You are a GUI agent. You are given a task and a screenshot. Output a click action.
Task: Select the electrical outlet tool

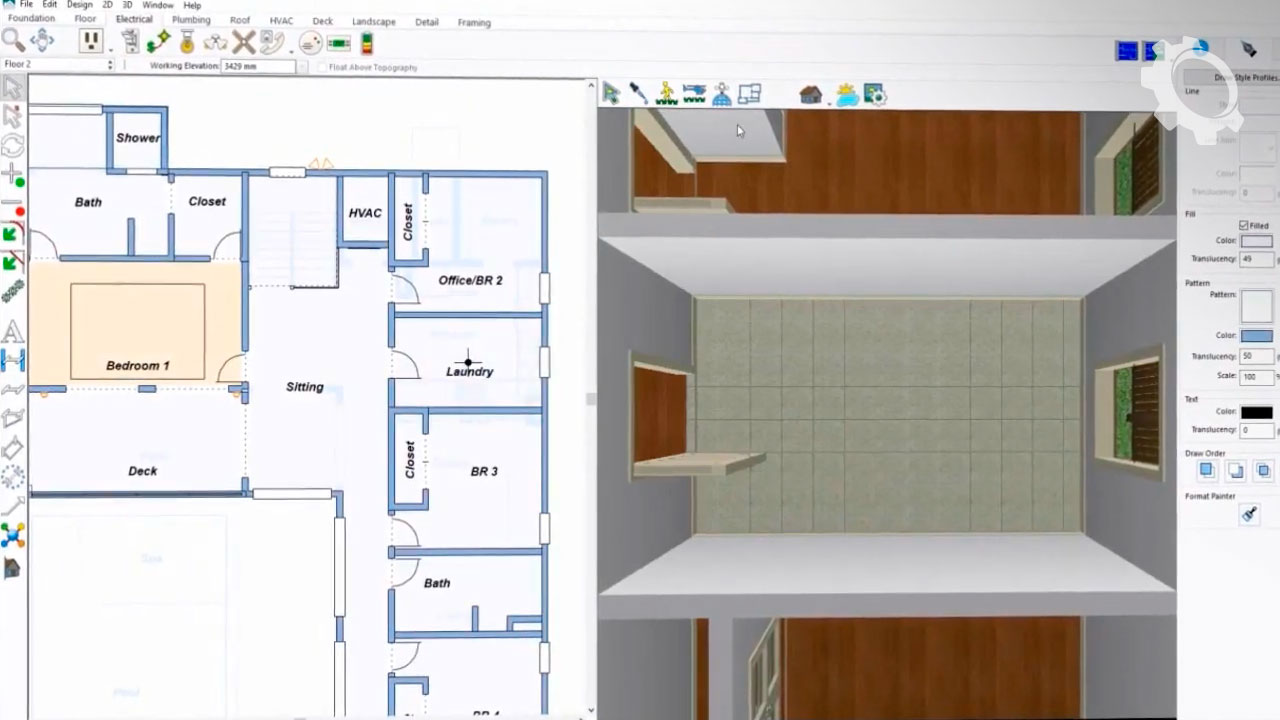pos(91,41)
